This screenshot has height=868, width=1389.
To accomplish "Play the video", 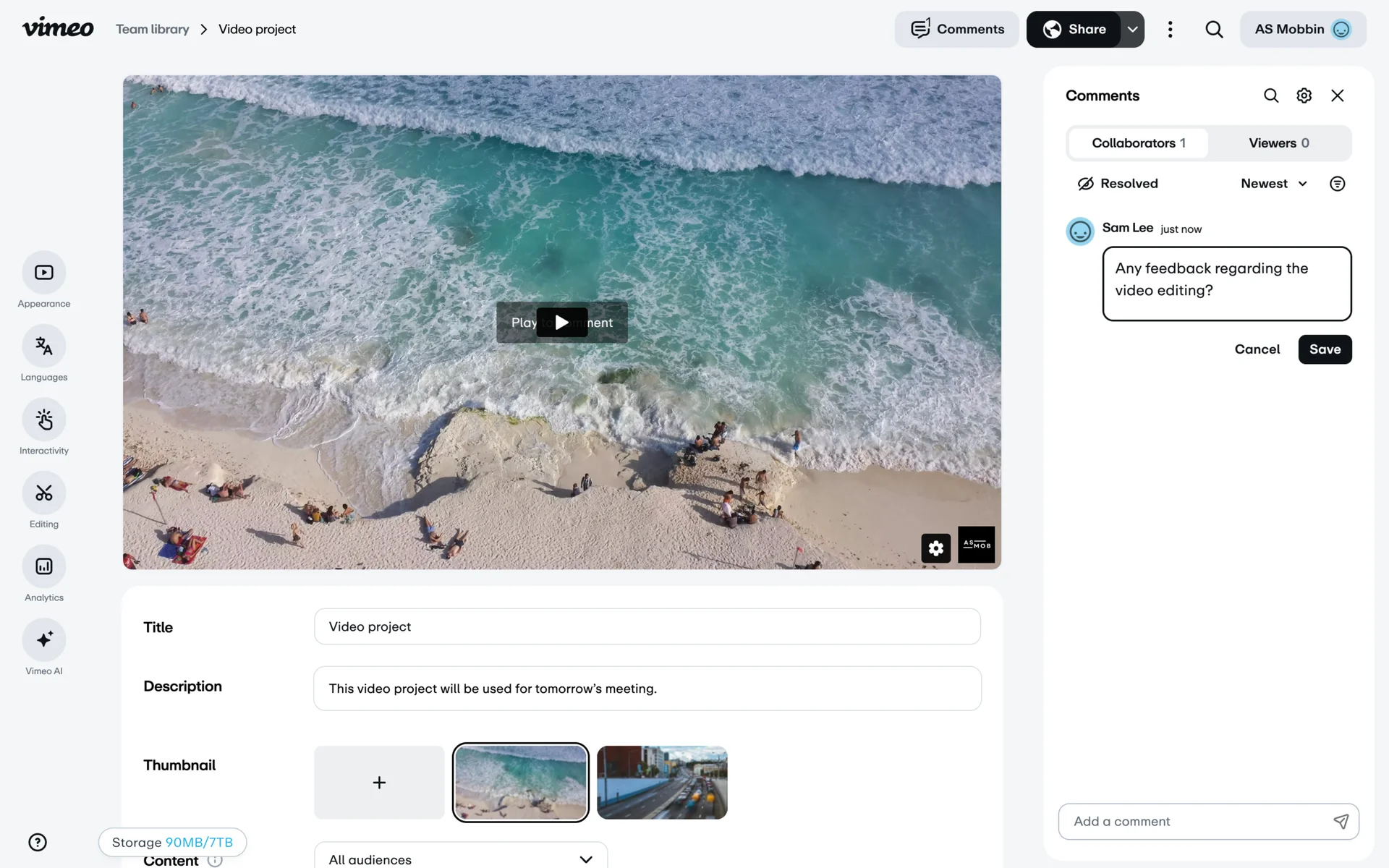I will [561, 323].
